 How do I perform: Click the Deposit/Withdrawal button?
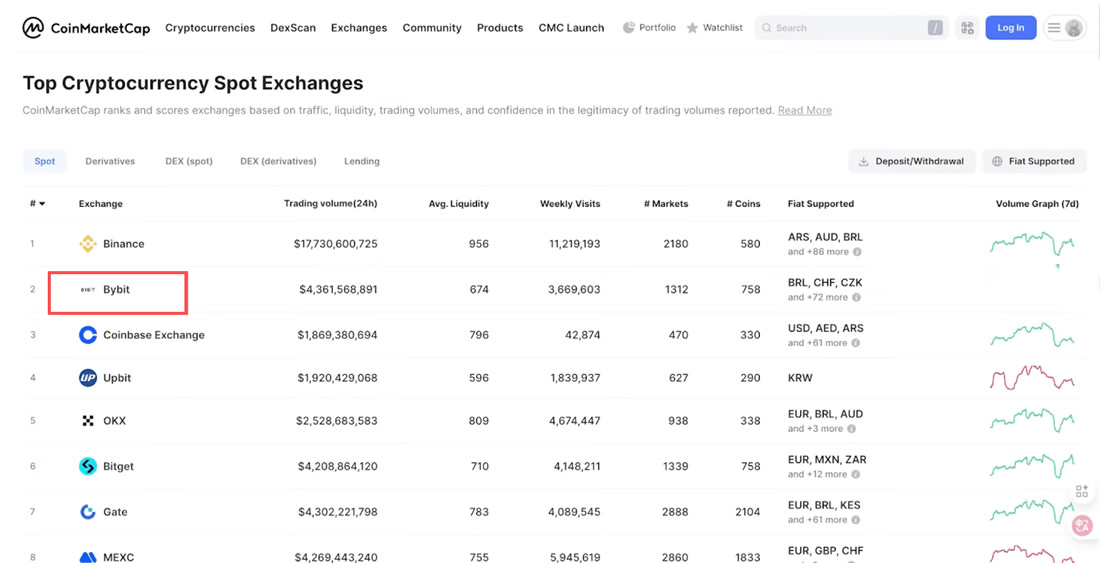[911, 161]
